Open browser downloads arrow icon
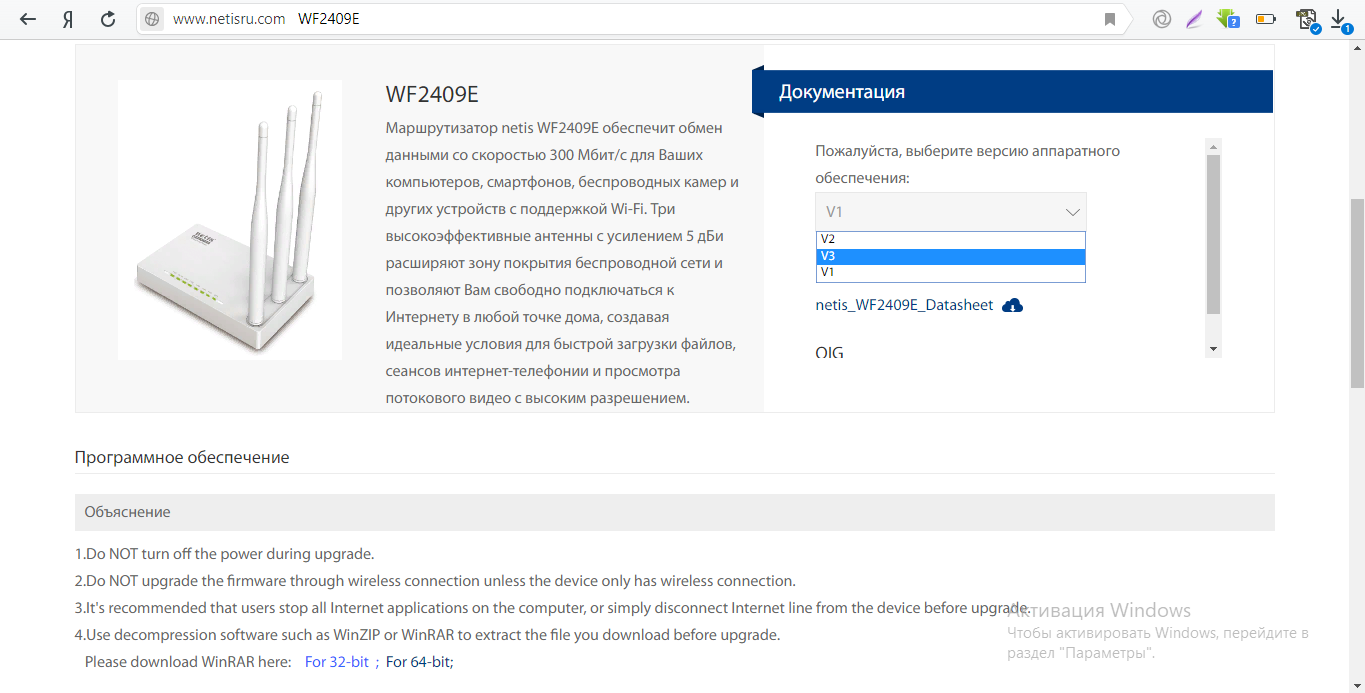 [1340, 20]
